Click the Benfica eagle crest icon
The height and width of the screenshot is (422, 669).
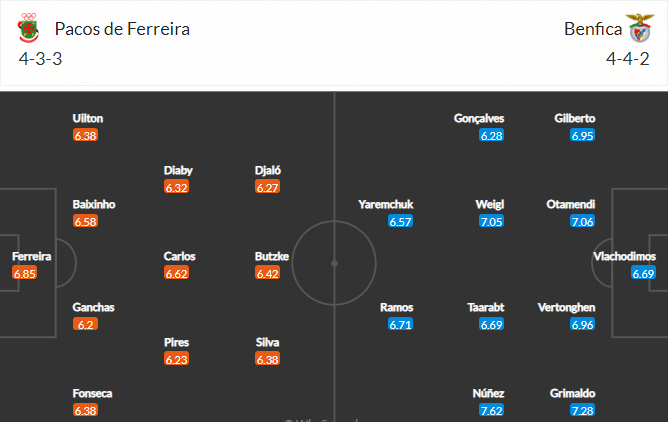coord(640,28)
